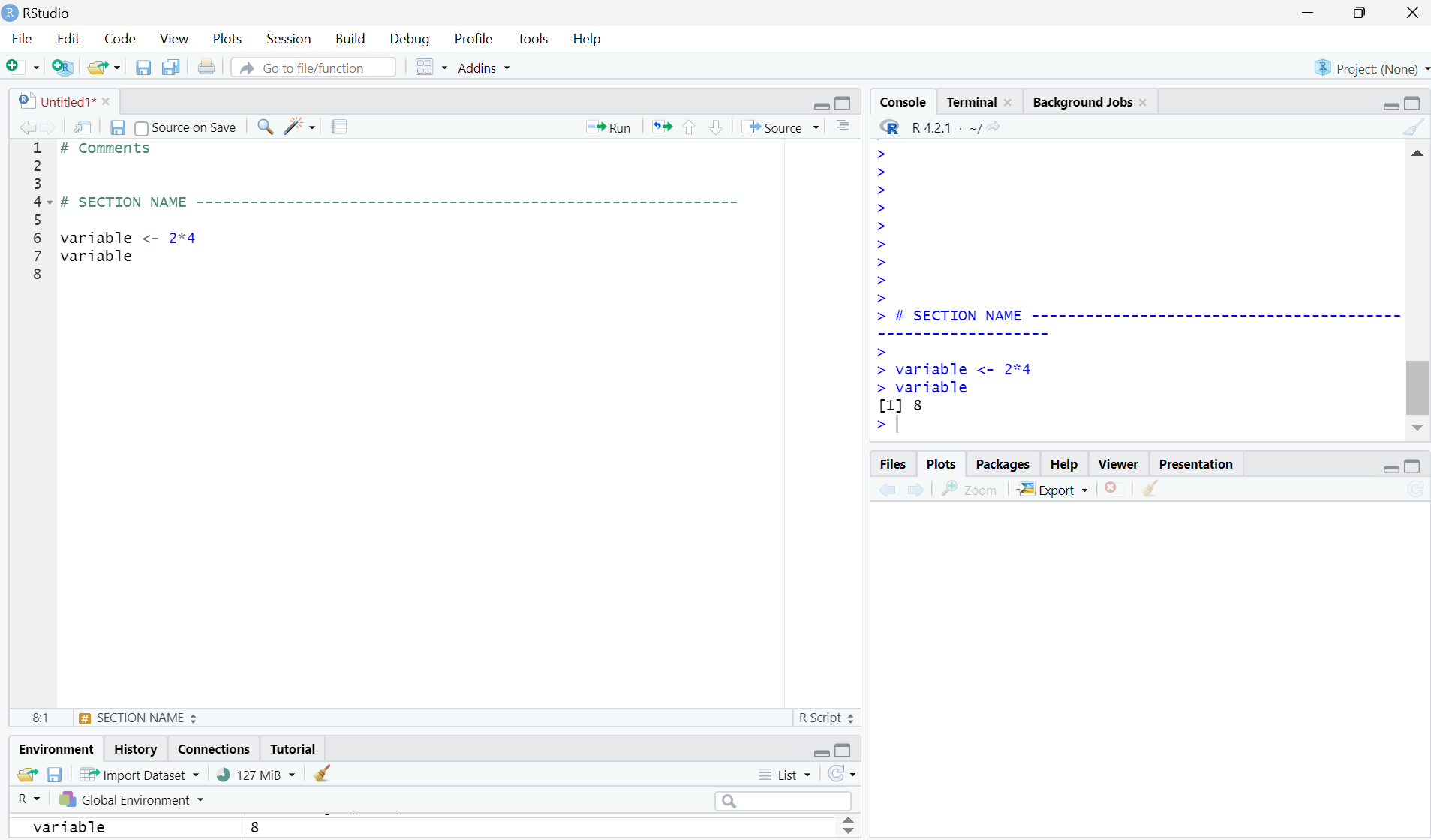Click the Run button
Image resolution: width=1431 pixels, height=840 pixels.
click(x=609, y=127)
